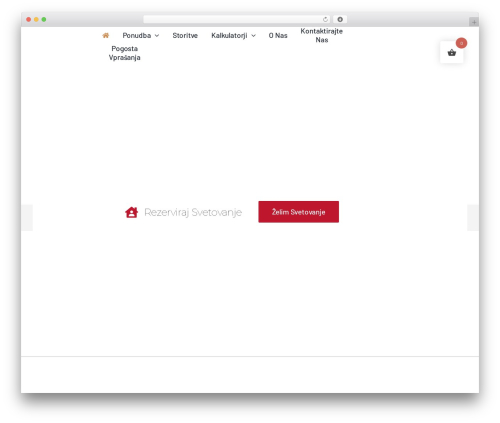Maximize the browser window with the green button
500x423 pixels.
click(44, 19)
